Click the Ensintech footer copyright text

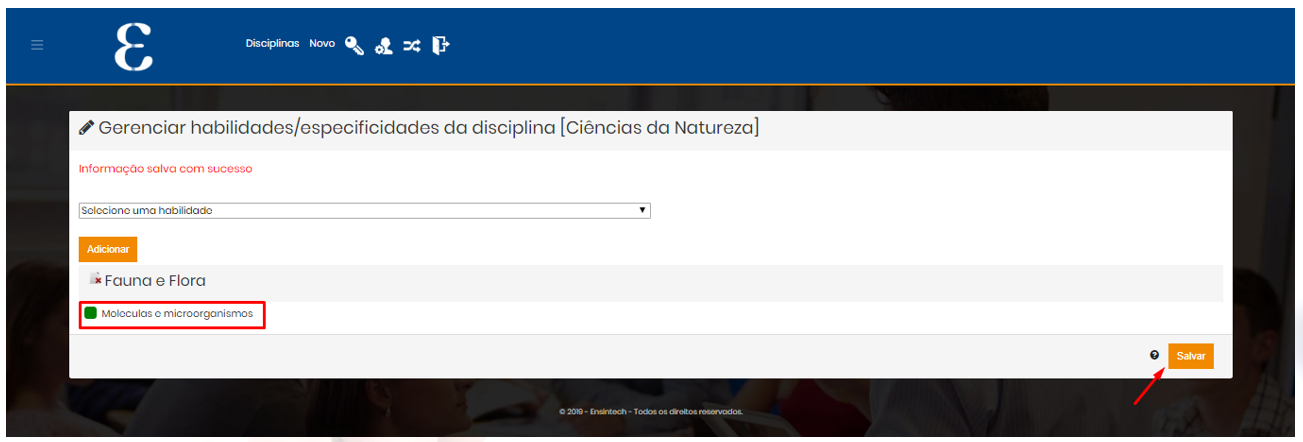pos(651,411)
